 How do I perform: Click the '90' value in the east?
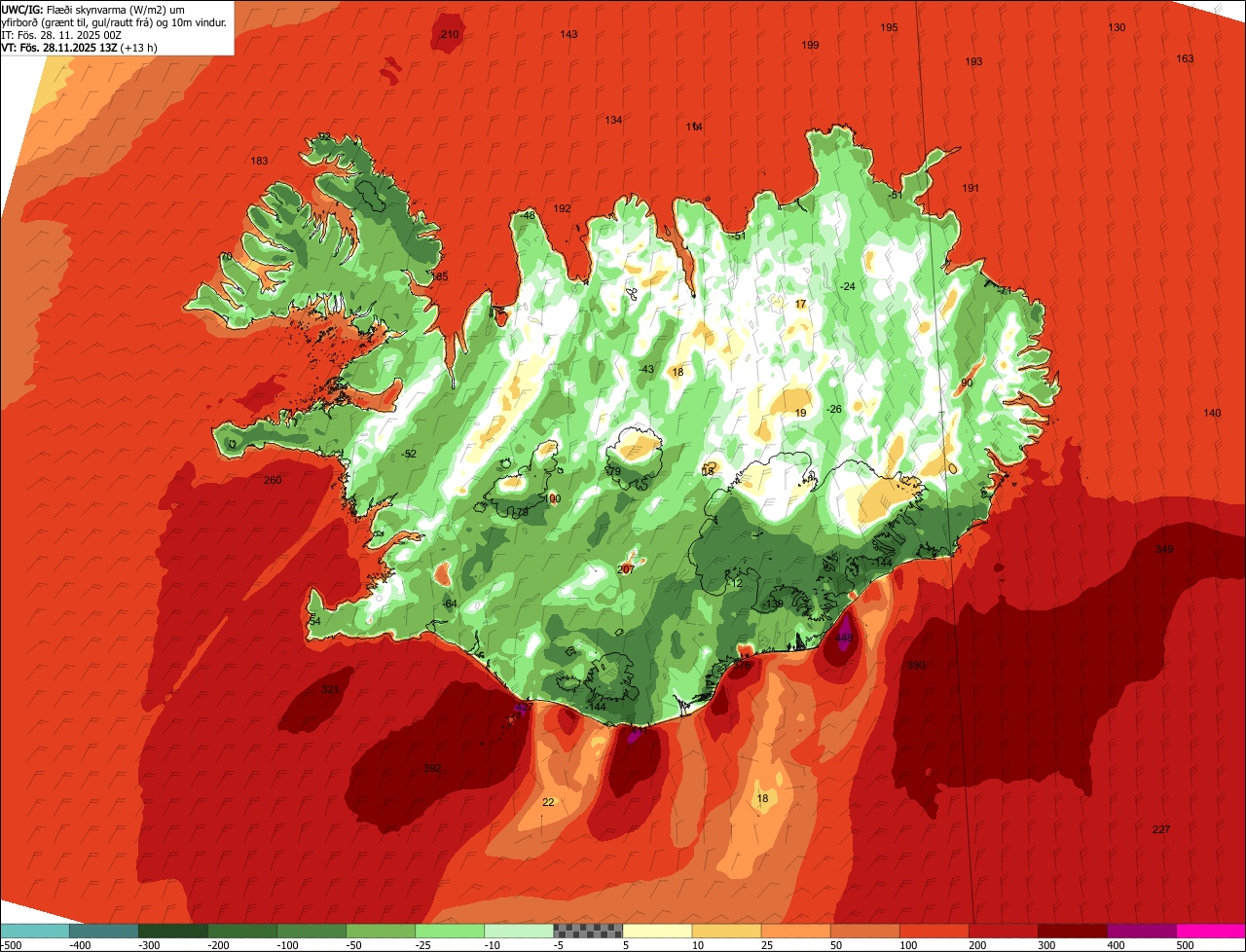click(967, 384)
